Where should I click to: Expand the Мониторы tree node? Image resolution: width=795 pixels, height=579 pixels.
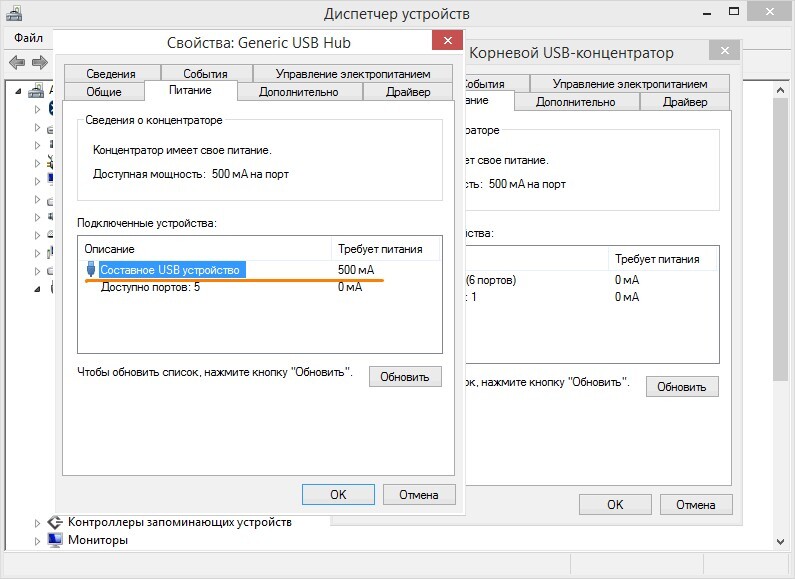[x=37, y=541]
